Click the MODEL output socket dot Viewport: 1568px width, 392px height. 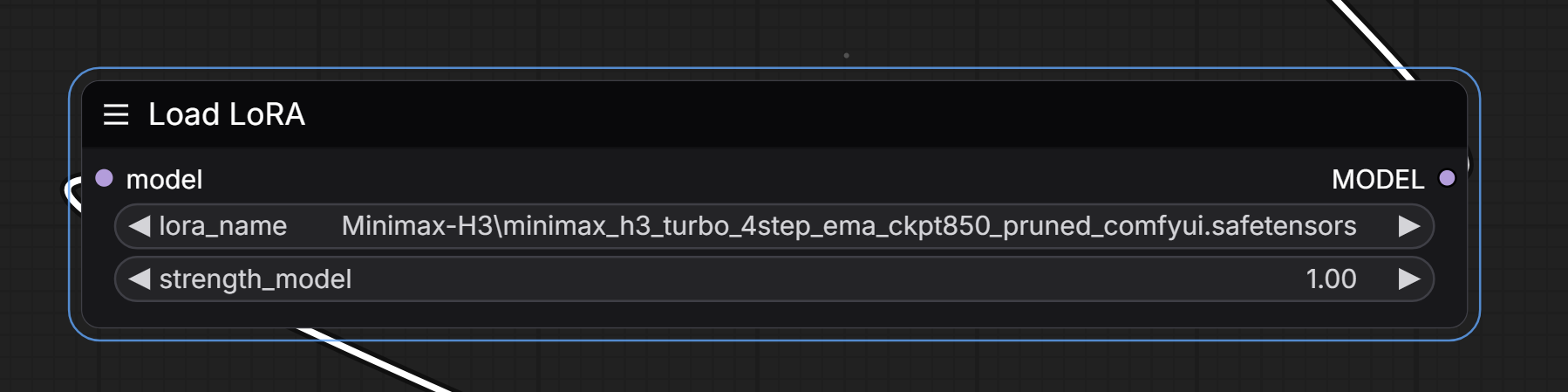(x=1447, y=178)
